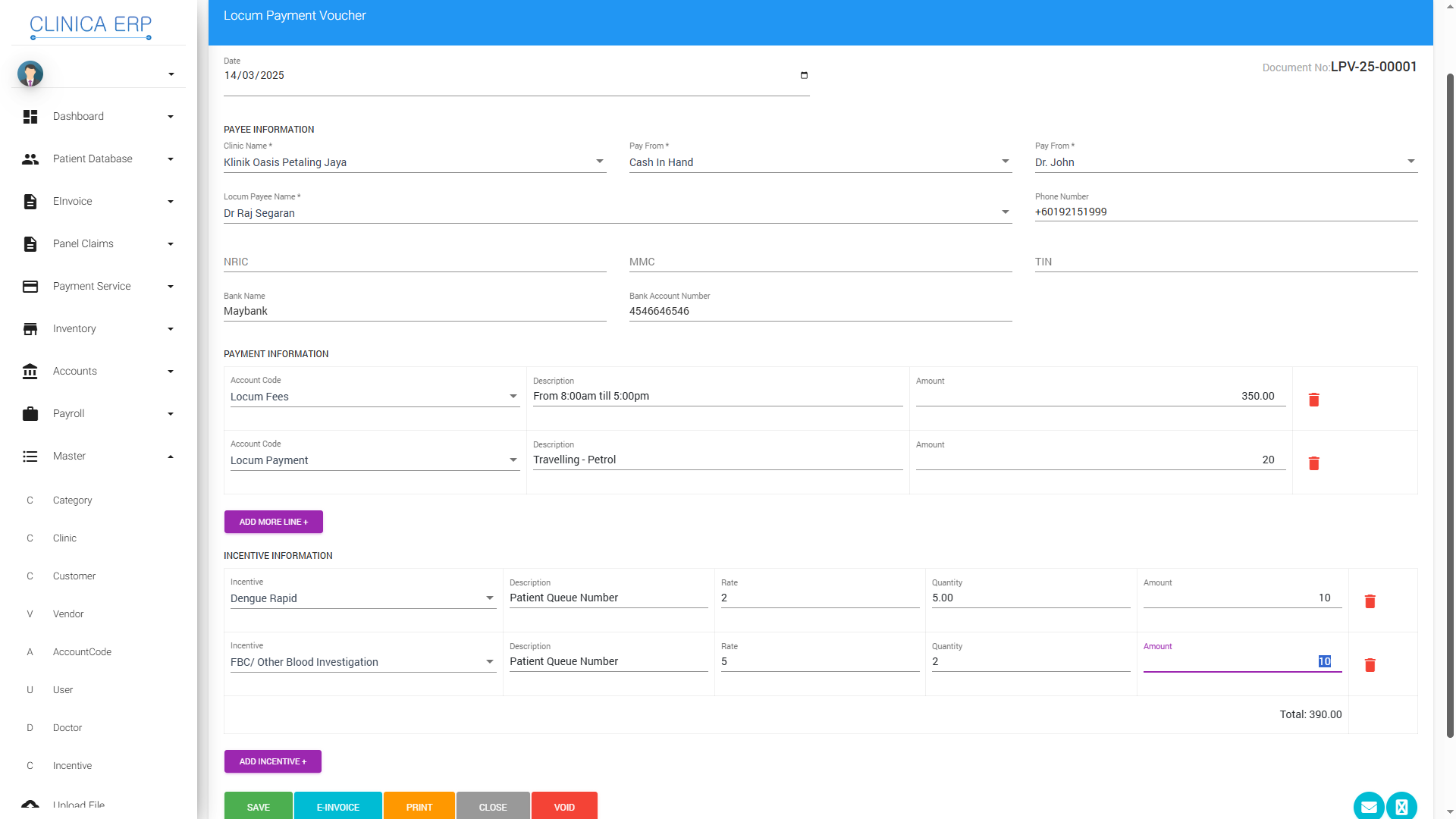1456x819 pixels.
Task: Open the Accounts sidebar menu
Action: click(75, 371)
